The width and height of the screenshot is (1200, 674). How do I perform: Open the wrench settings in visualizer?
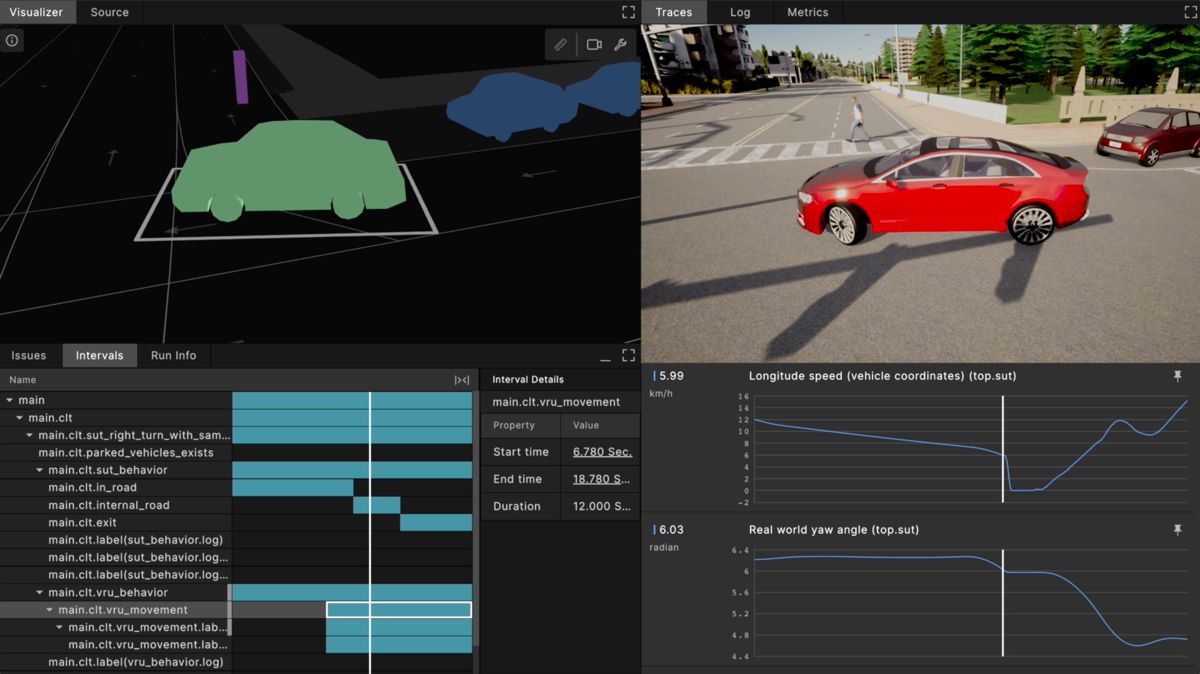620,45
